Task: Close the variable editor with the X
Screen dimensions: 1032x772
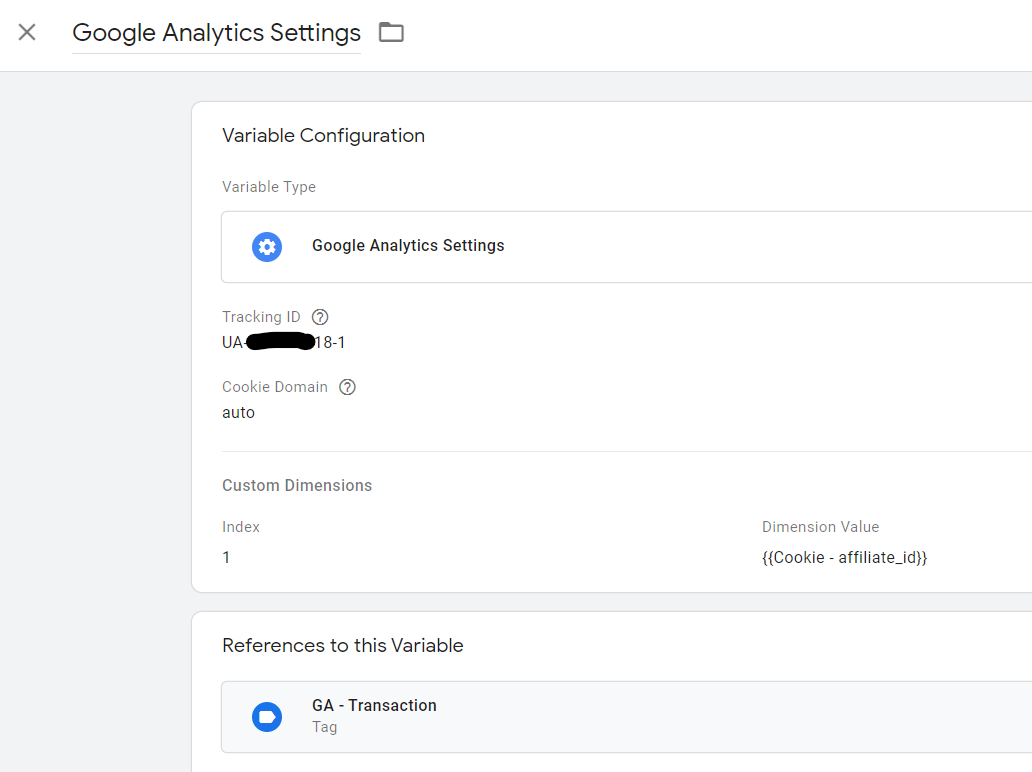Action: (x=27, y=32)
